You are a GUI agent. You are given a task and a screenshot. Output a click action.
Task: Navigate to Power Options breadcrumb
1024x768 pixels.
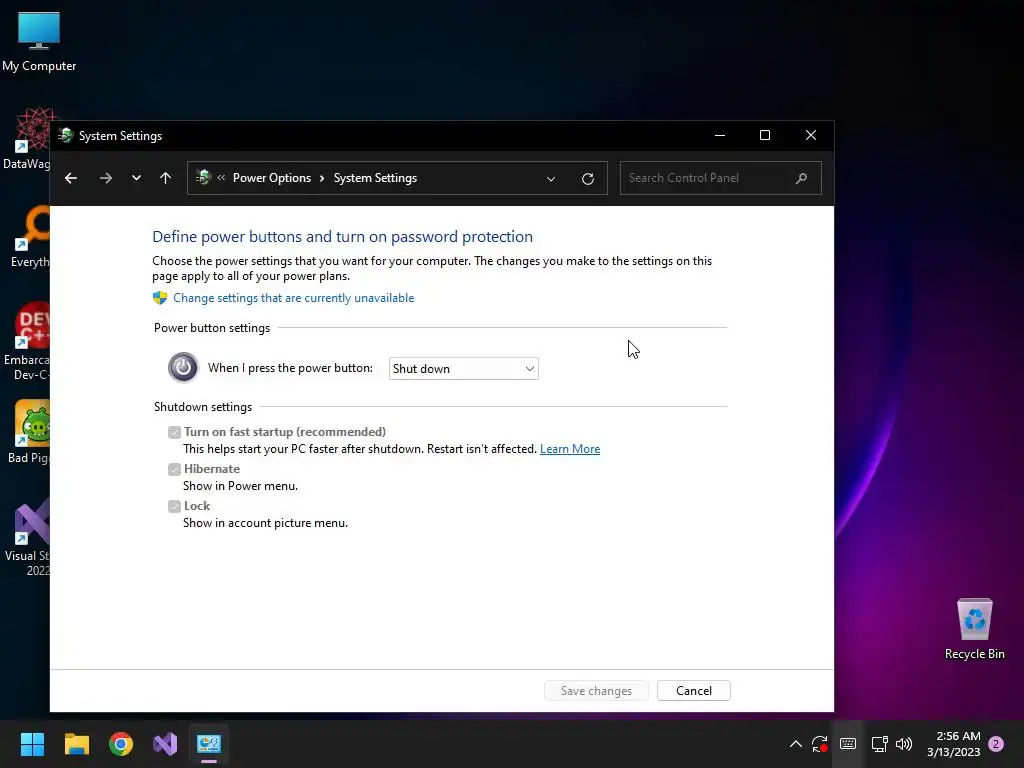click(x=272, y=178)
